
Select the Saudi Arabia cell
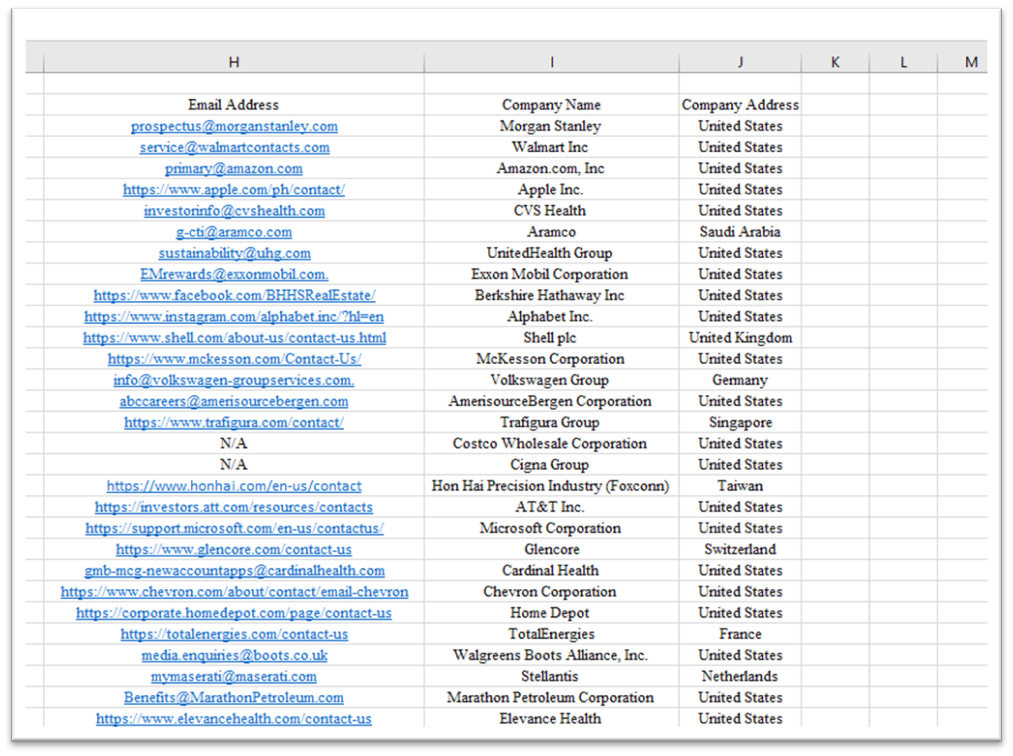740,232
